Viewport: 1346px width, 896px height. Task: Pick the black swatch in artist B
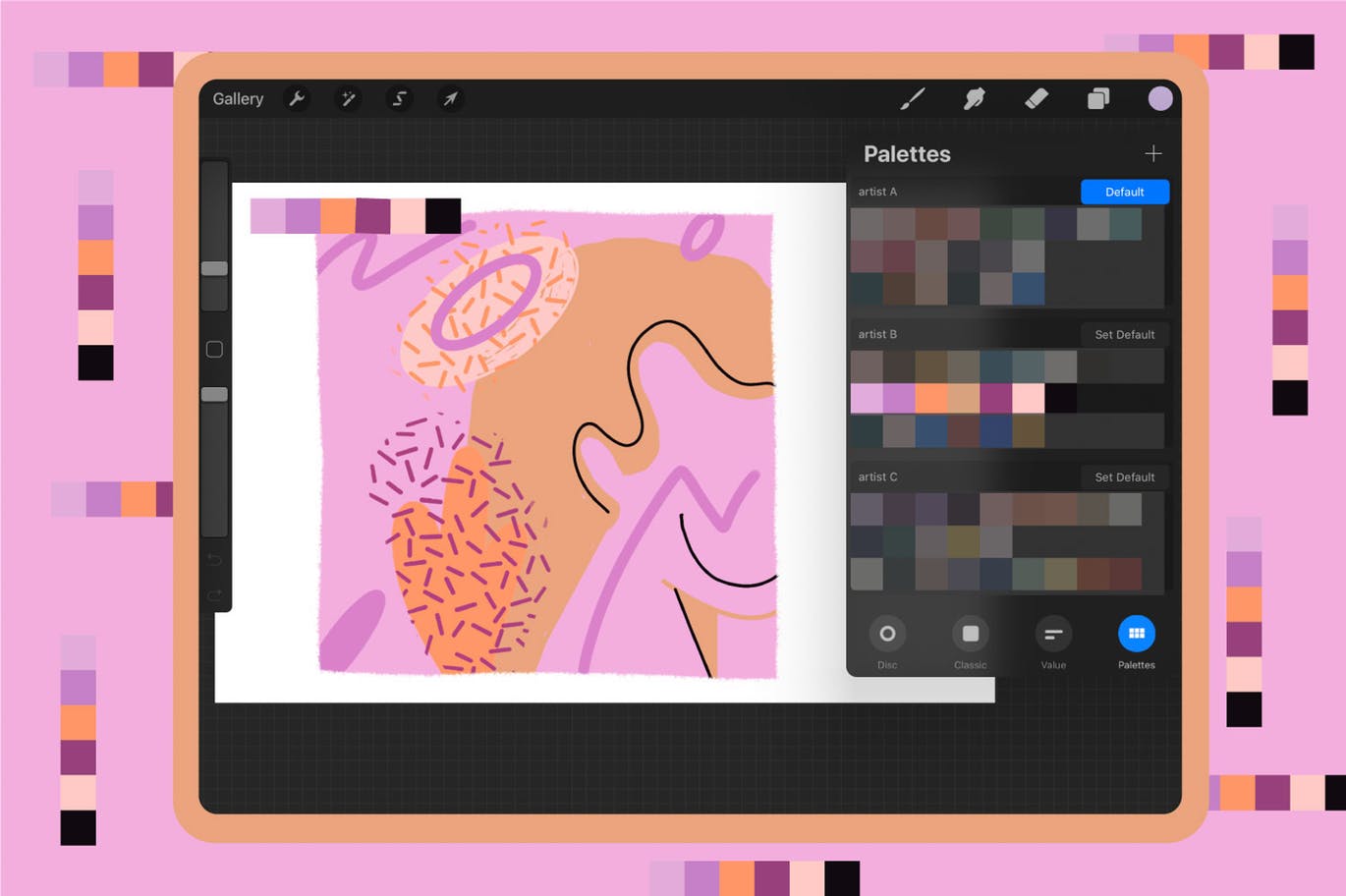tap(1061, 398)
